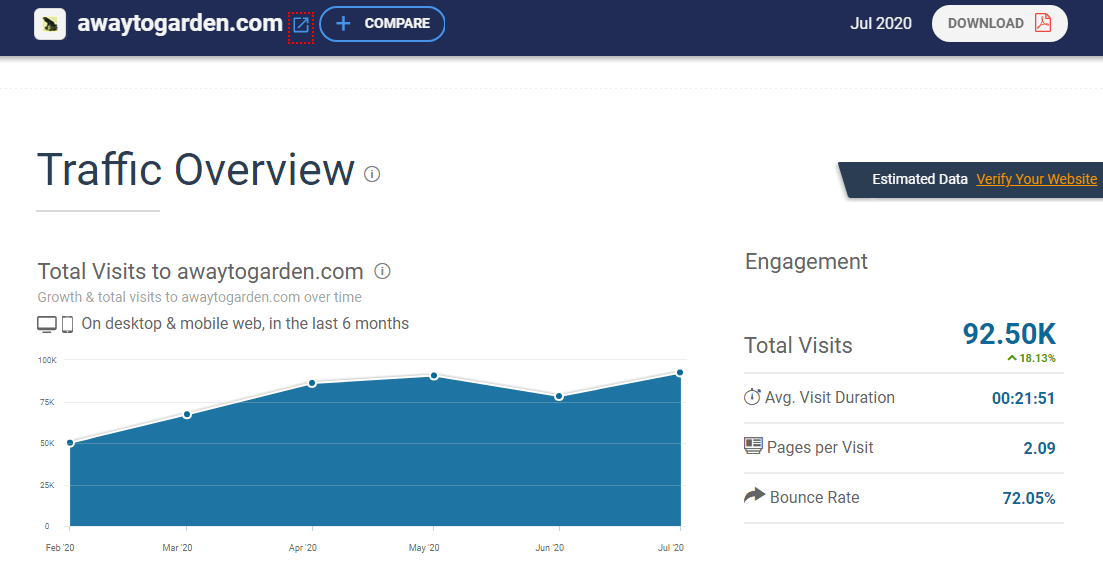Select the Feb '20 data point on the chart
The width and height of the screenshot is (1103, 583).
pos(70,443)
